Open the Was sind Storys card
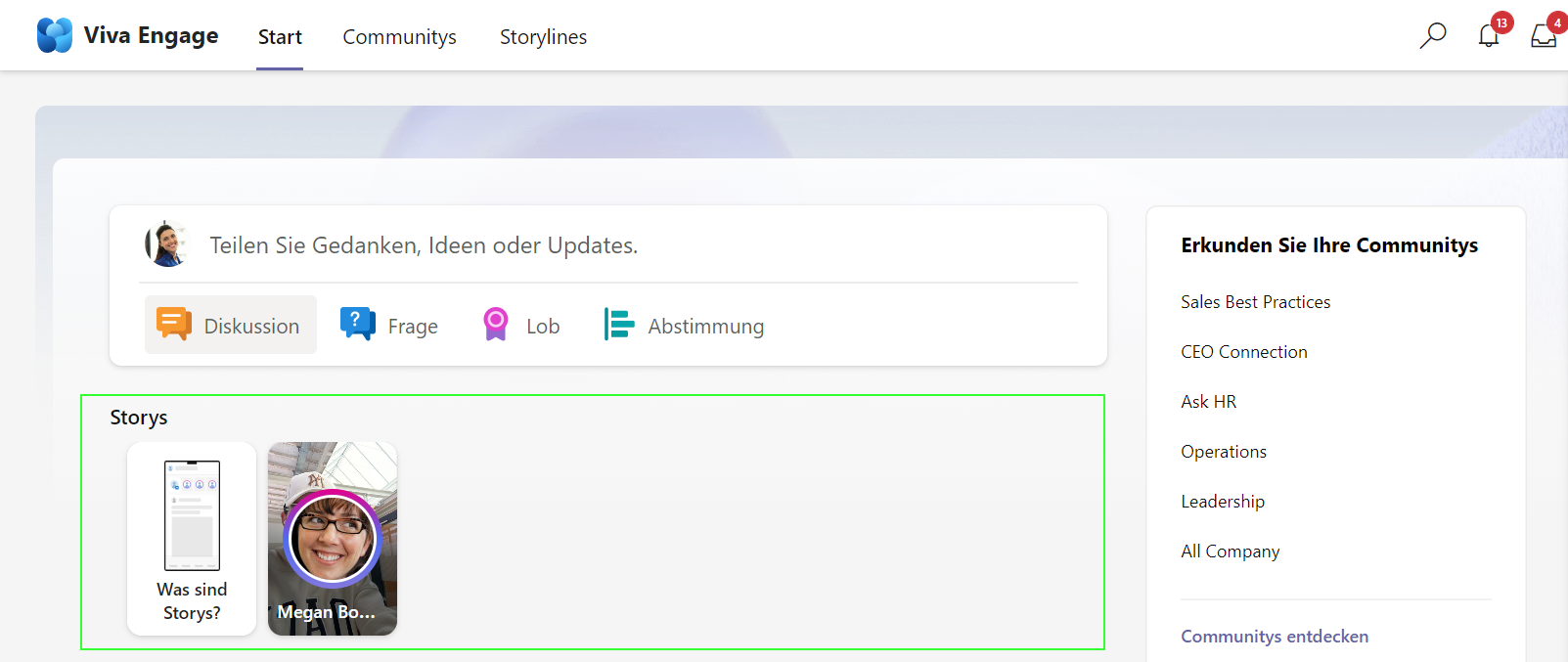Screen dimensions: 1568x662 point(192,538)
